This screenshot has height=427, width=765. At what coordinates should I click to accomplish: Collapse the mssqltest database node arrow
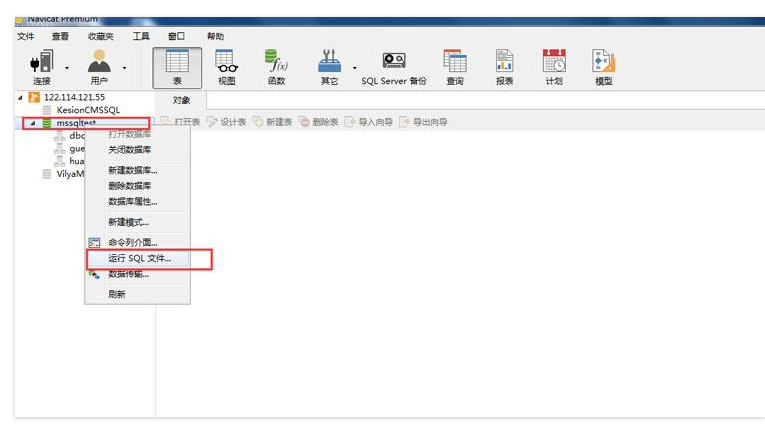point(32,123)
